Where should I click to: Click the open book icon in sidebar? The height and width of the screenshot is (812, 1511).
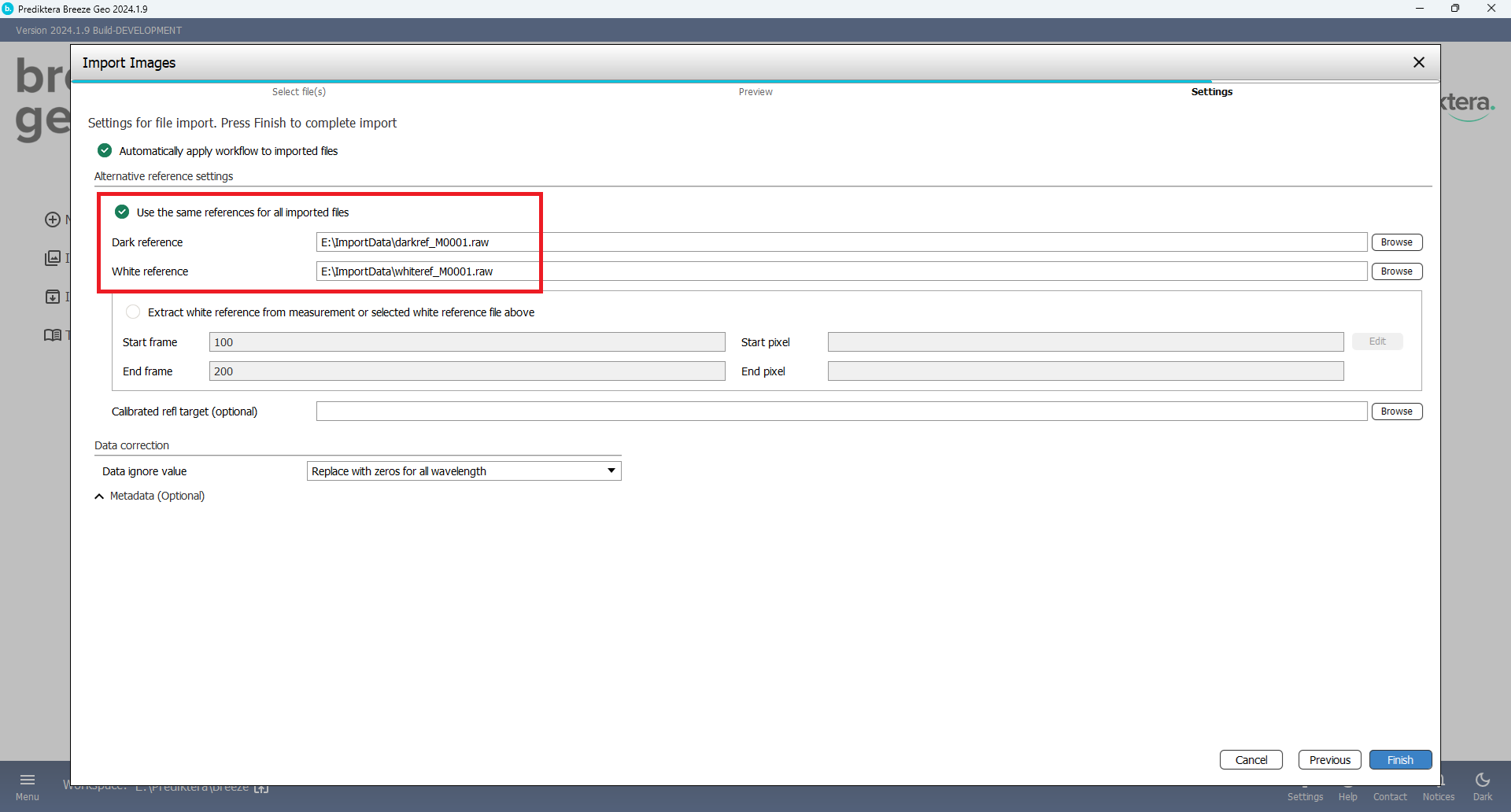pyautogui.click(x=53, y=335)
